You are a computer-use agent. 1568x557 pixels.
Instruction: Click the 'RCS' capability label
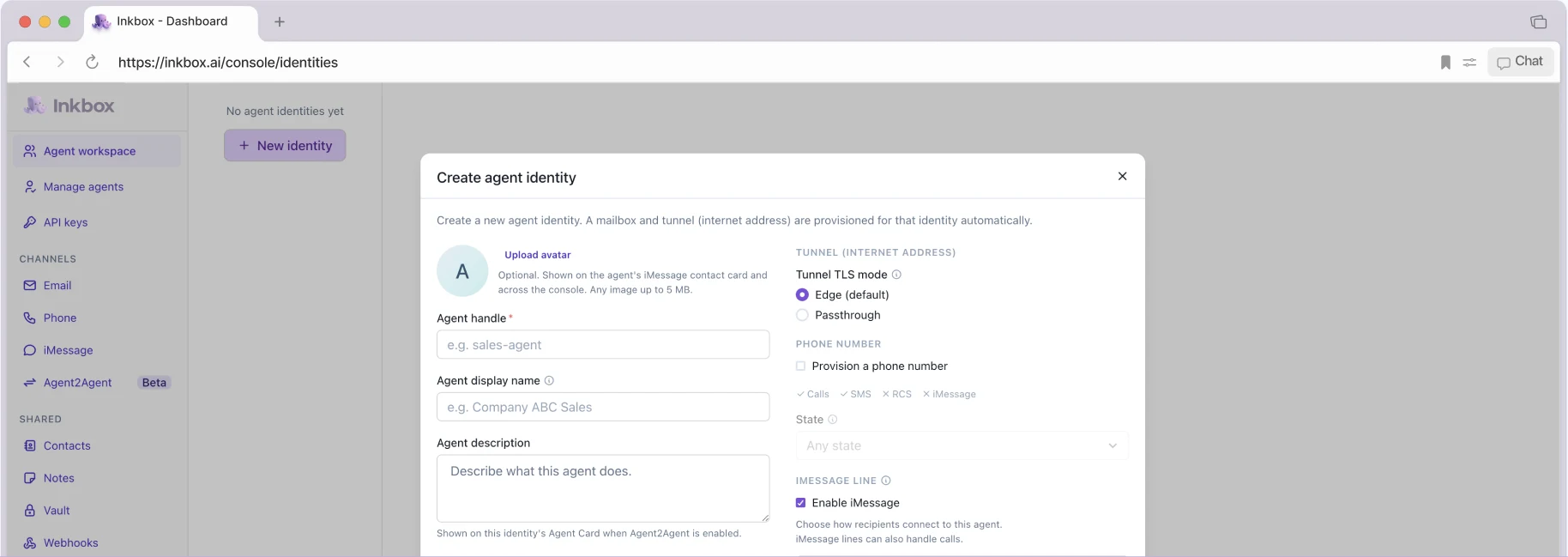[x=902, y=394]
